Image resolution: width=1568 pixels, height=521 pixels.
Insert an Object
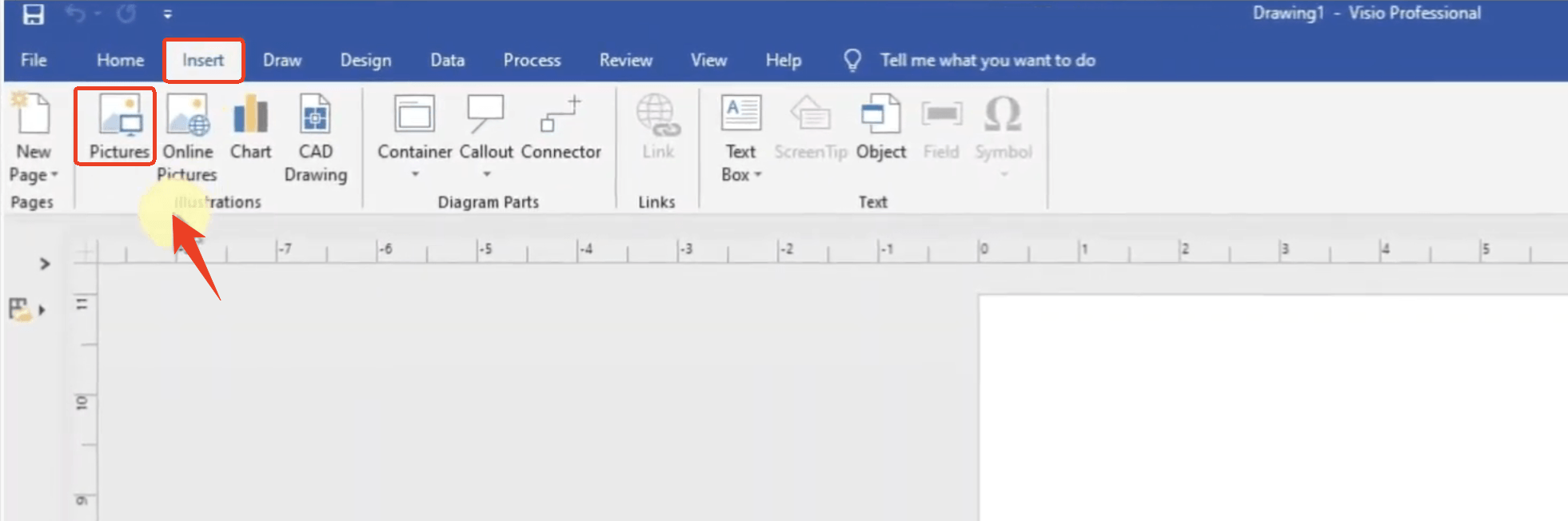[881, 125]
